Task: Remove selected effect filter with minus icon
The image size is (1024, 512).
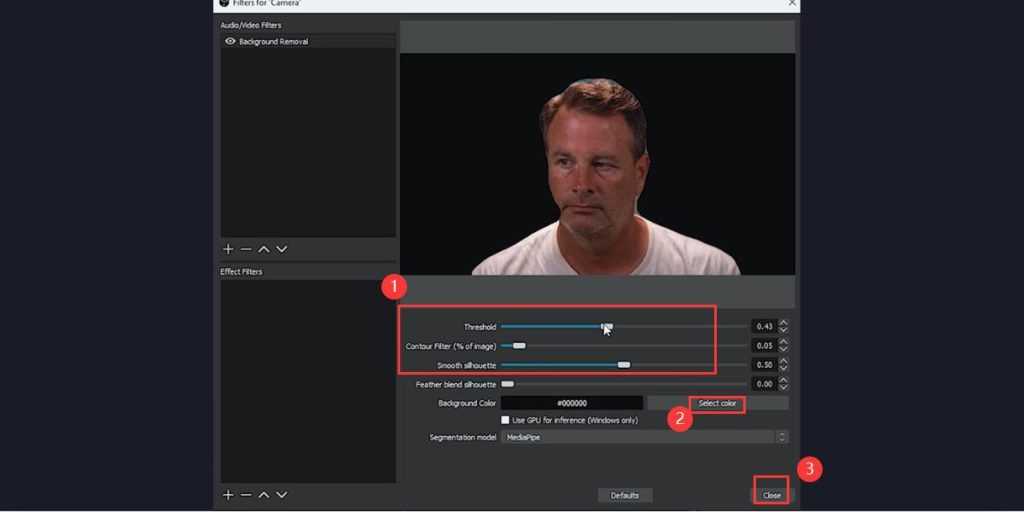Action: coord(246,495)
